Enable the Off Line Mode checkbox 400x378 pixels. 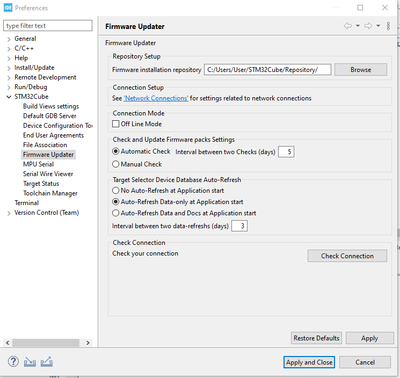(x=116, y=124)
